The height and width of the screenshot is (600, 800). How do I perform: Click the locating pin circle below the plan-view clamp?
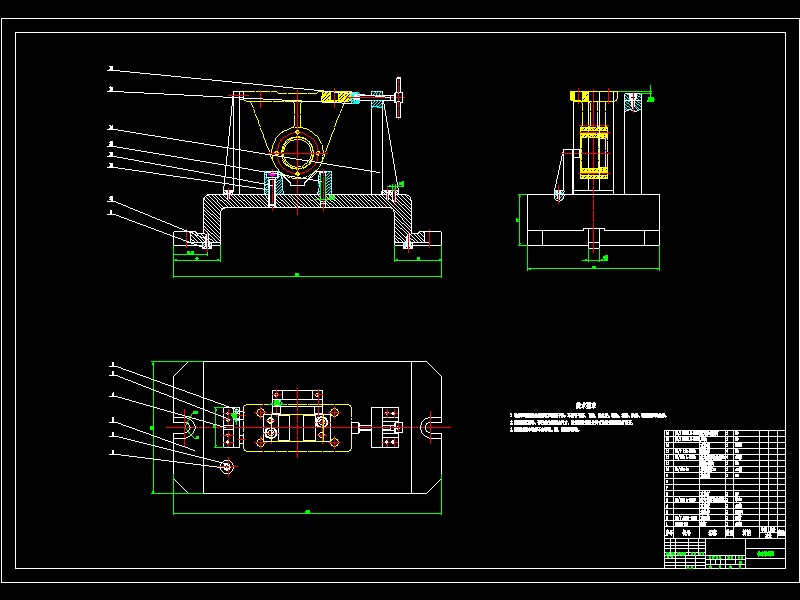(x=228, y=466)
